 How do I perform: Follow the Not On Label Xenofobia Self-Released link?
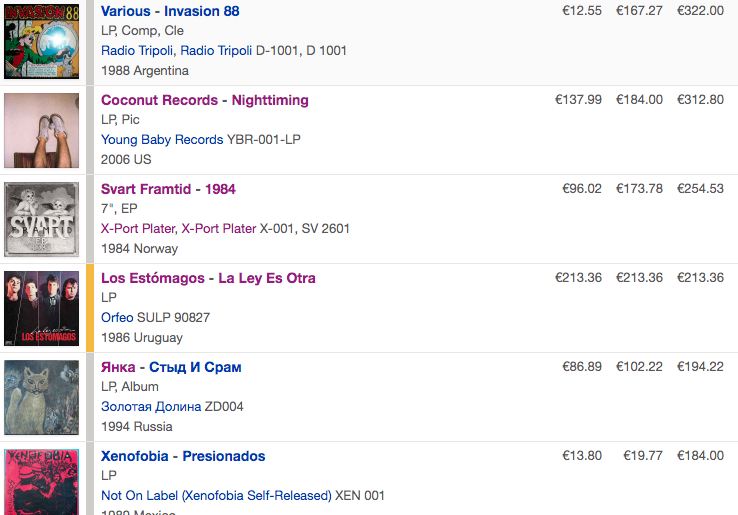216,495
